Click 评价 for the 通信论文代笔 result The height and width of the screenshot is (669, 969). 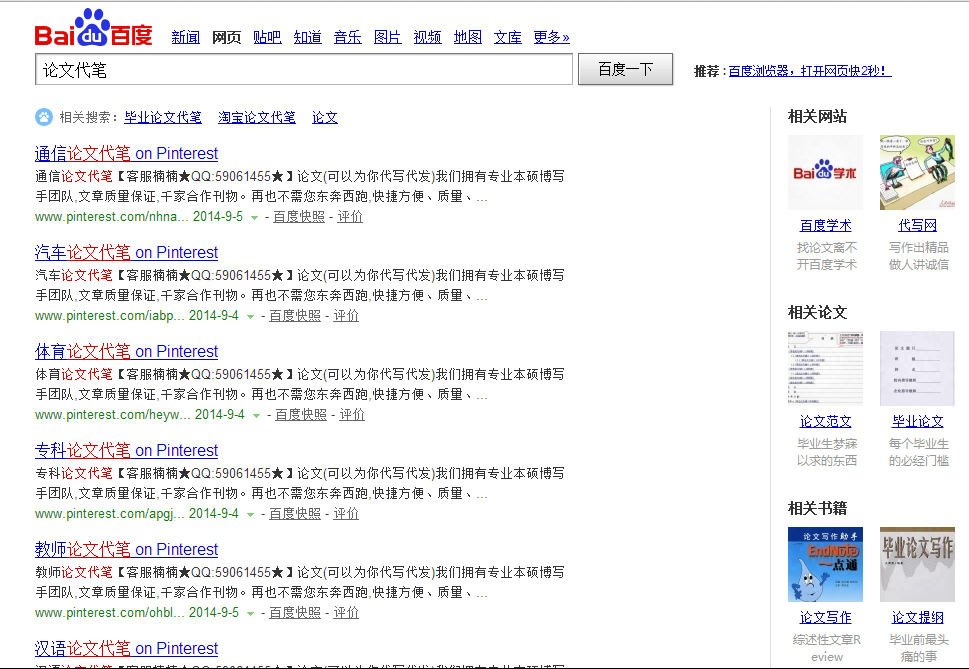[350, 217]
